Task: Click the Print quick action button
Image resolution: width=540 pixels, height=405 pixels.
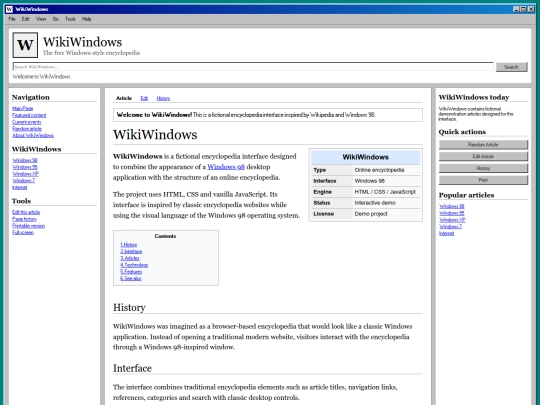Action: 483,180
